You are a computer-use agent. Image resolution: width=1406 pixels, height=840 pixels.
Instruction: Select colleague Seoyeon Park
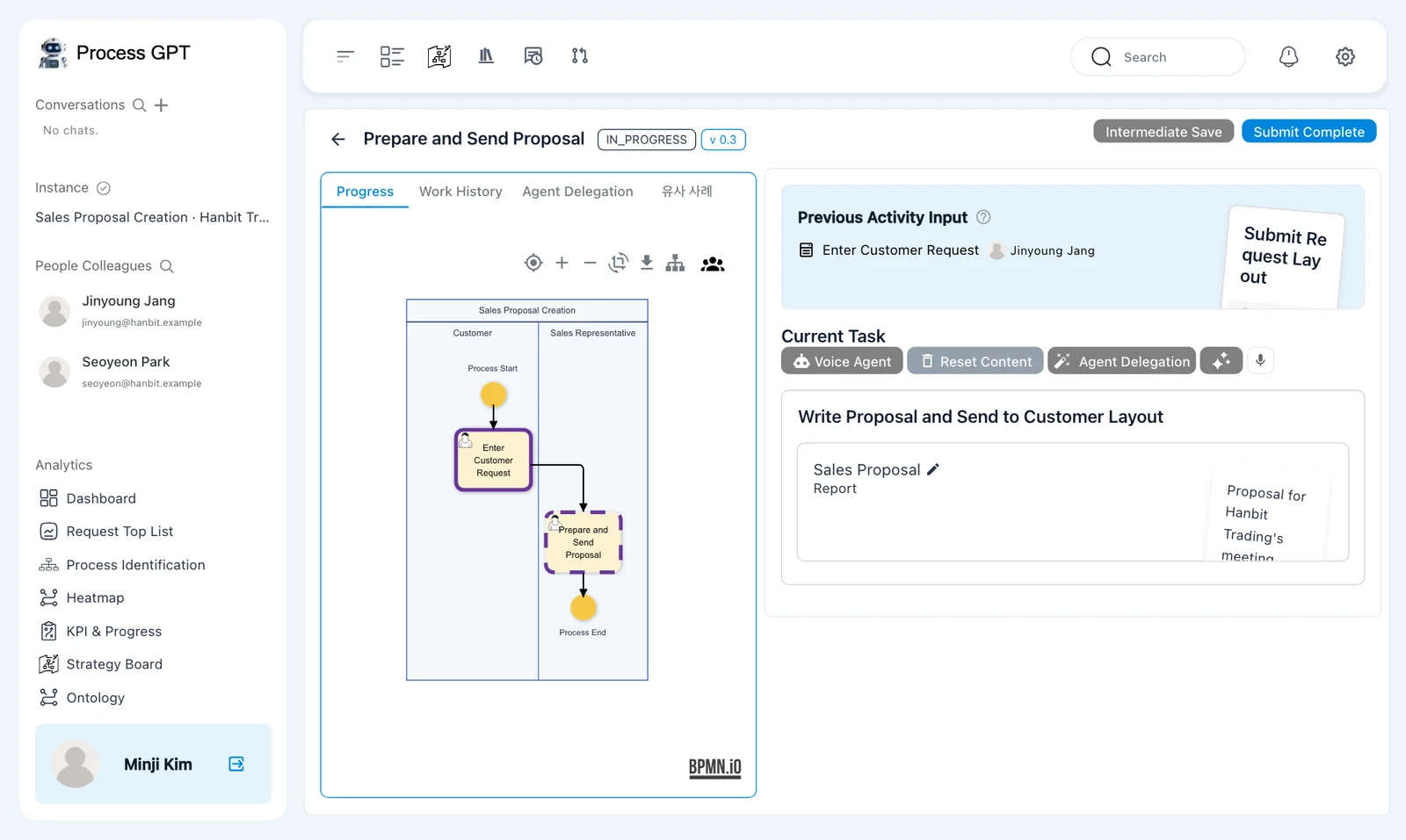coord(126,371)
